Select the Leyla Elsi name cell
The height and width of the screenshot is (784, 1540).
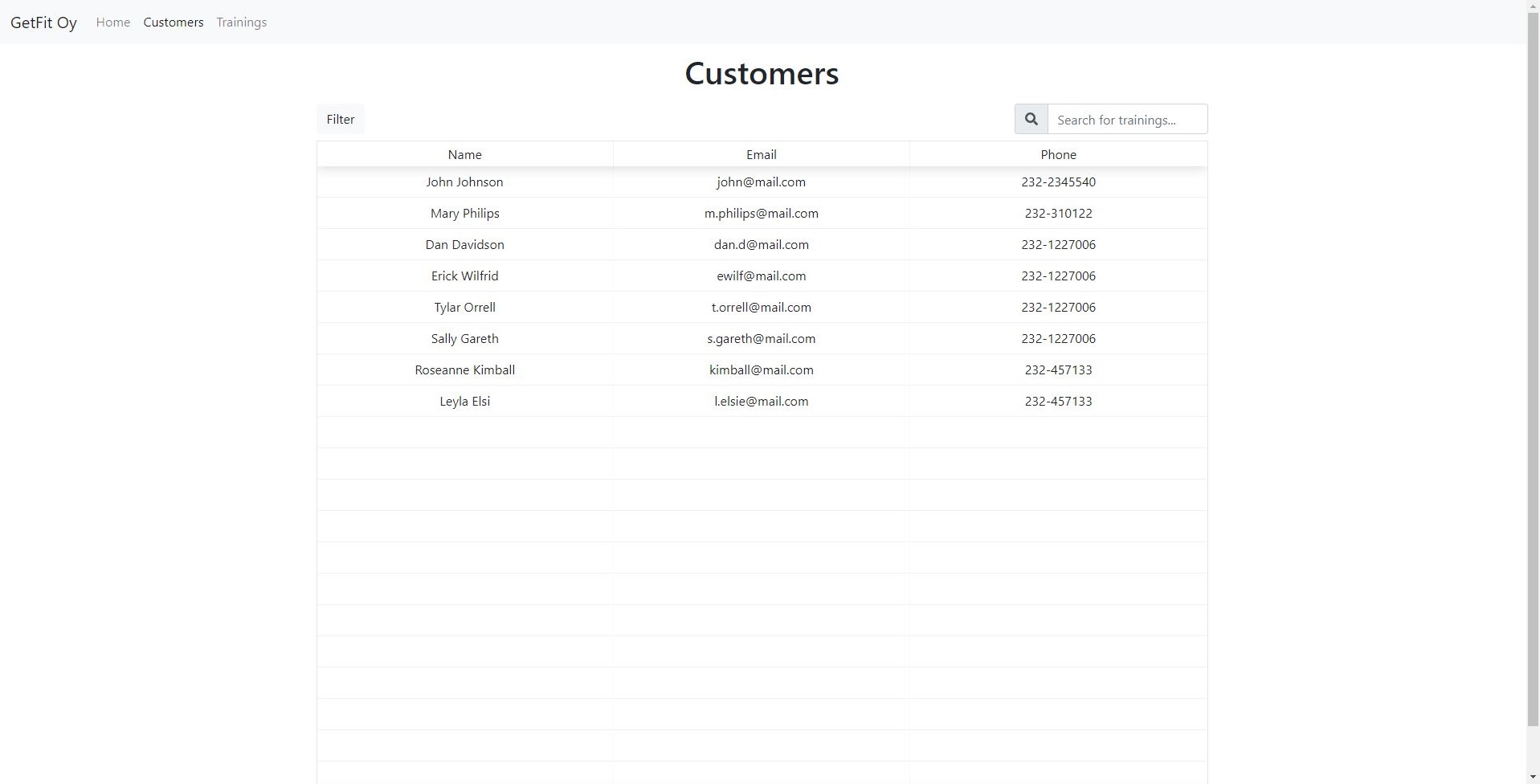point(465,402)
